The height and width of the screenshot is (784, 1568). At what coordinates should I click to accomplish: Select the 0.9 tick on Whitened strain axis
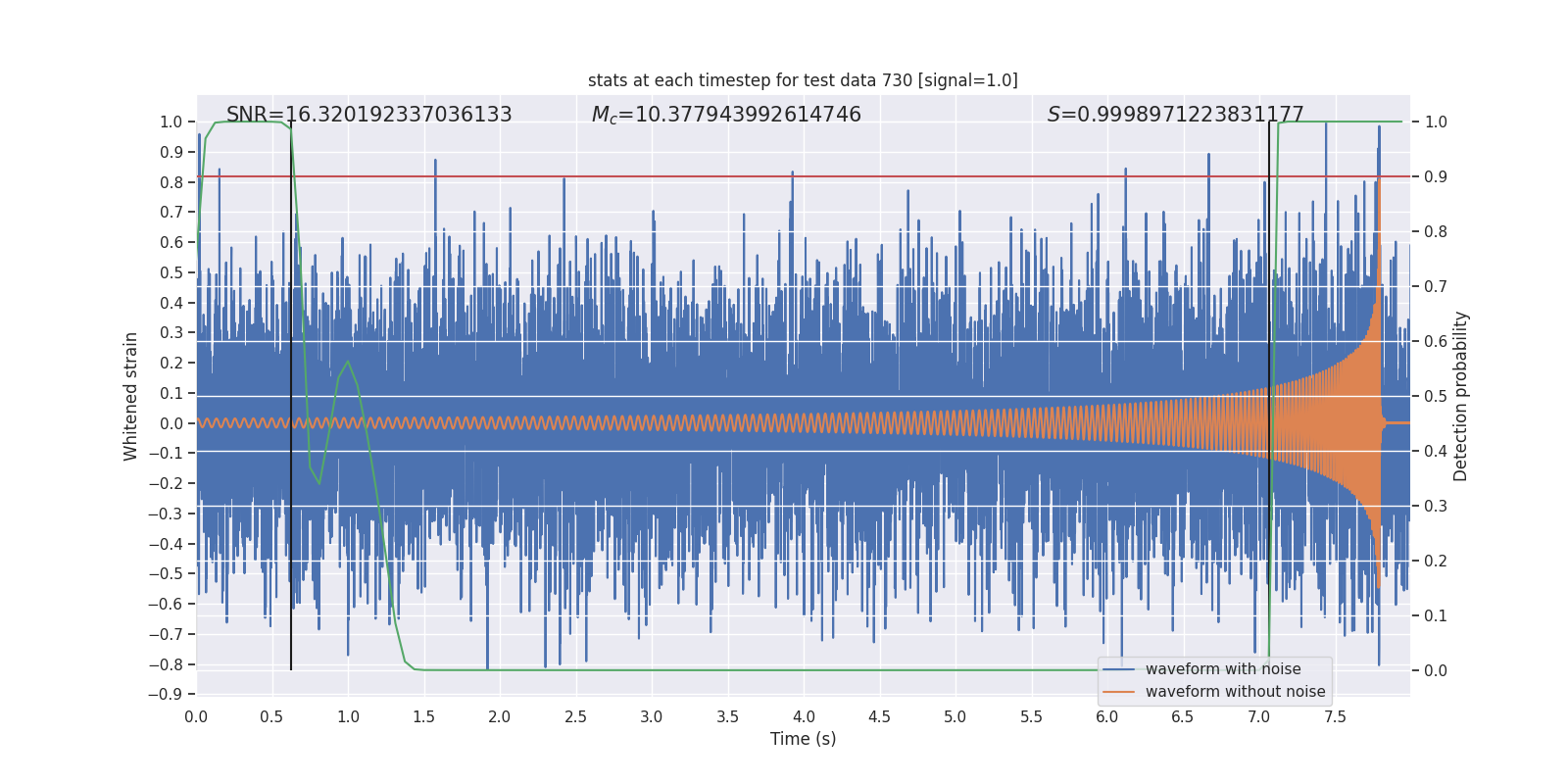point(171,152)
